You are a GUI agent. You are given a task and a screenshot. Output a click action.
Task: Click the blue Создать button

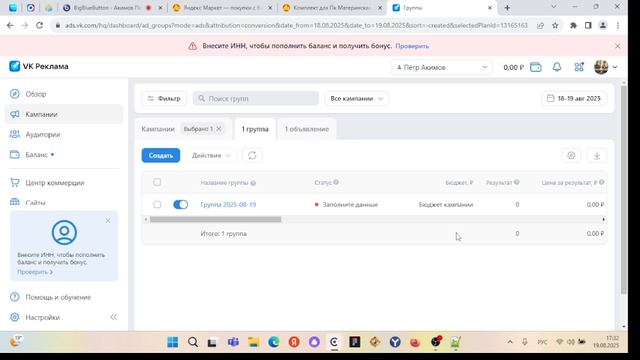pyautogui.click(x=161, y=156)
